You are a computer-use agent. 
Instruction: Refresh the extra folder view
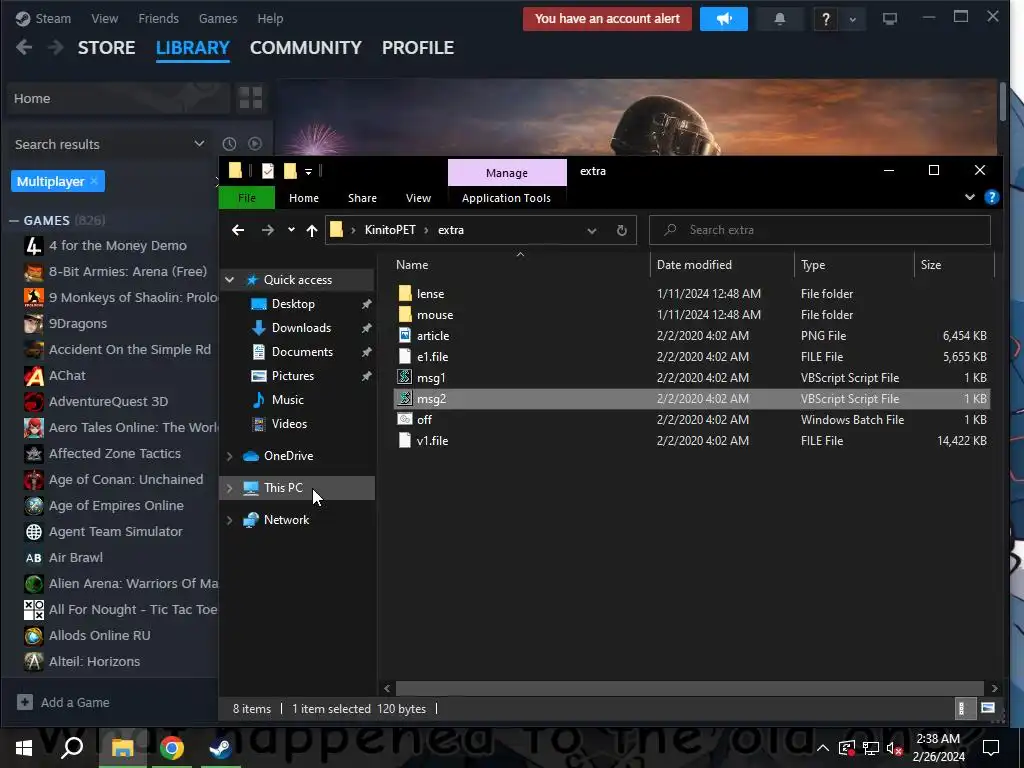click(x=622, y=230)
